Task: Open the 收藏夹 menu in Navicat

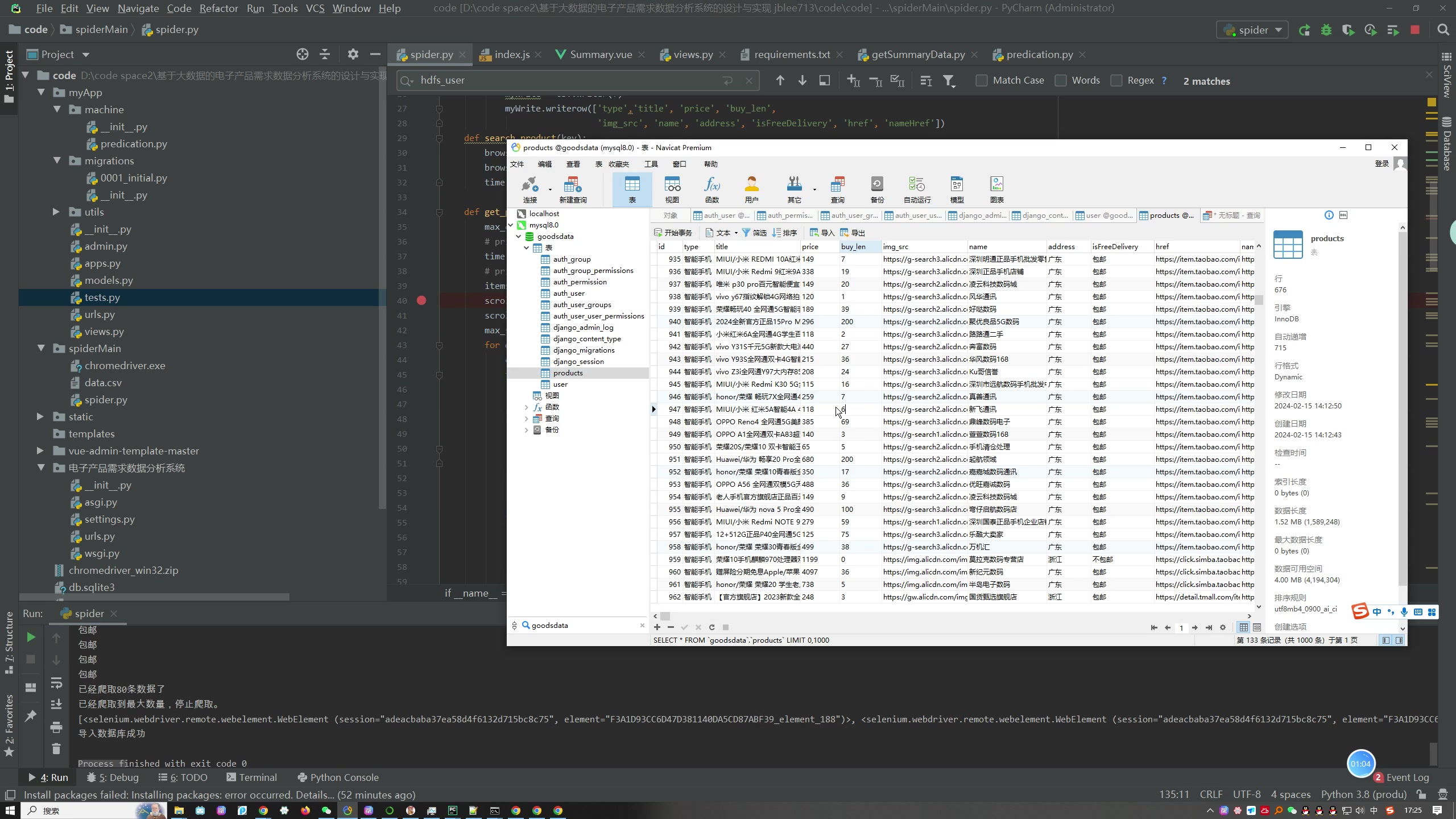Action: pyautogui.click(x=619, y=164)
